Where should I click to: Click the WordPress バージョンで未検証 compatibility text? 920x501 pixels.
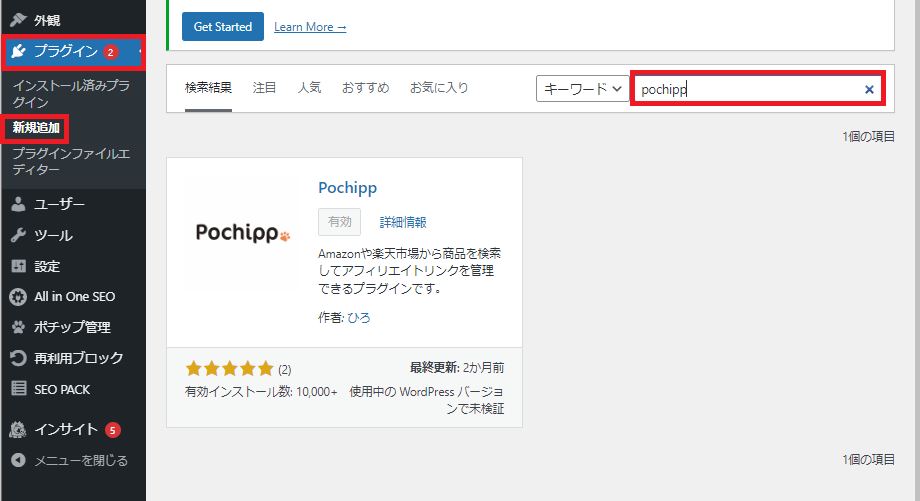(x=427, y=400)
